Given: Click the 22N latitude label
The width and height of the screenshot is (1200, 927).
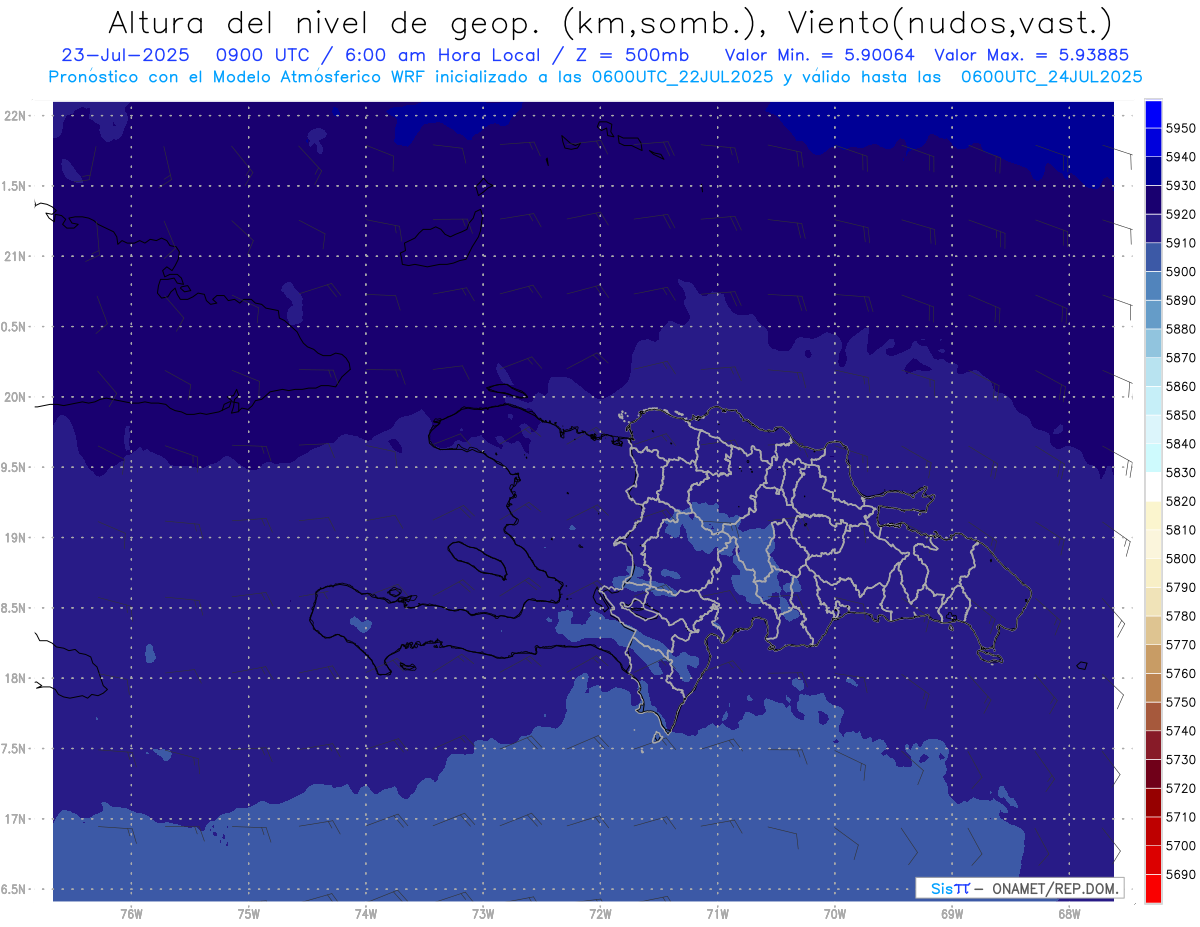Looking at the screenshot, I should pyautogui.click(x=15, y=115).
